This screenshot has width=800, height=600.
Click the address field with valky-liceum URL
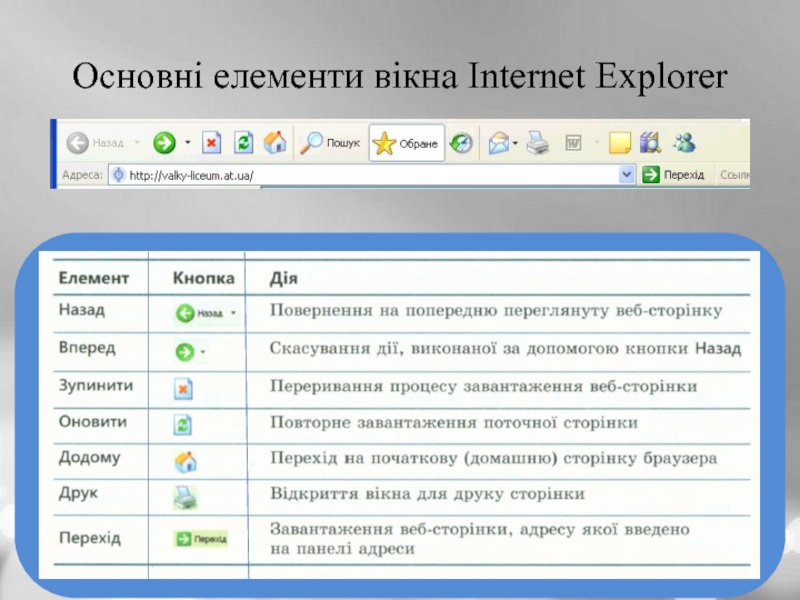click(370, 175)
